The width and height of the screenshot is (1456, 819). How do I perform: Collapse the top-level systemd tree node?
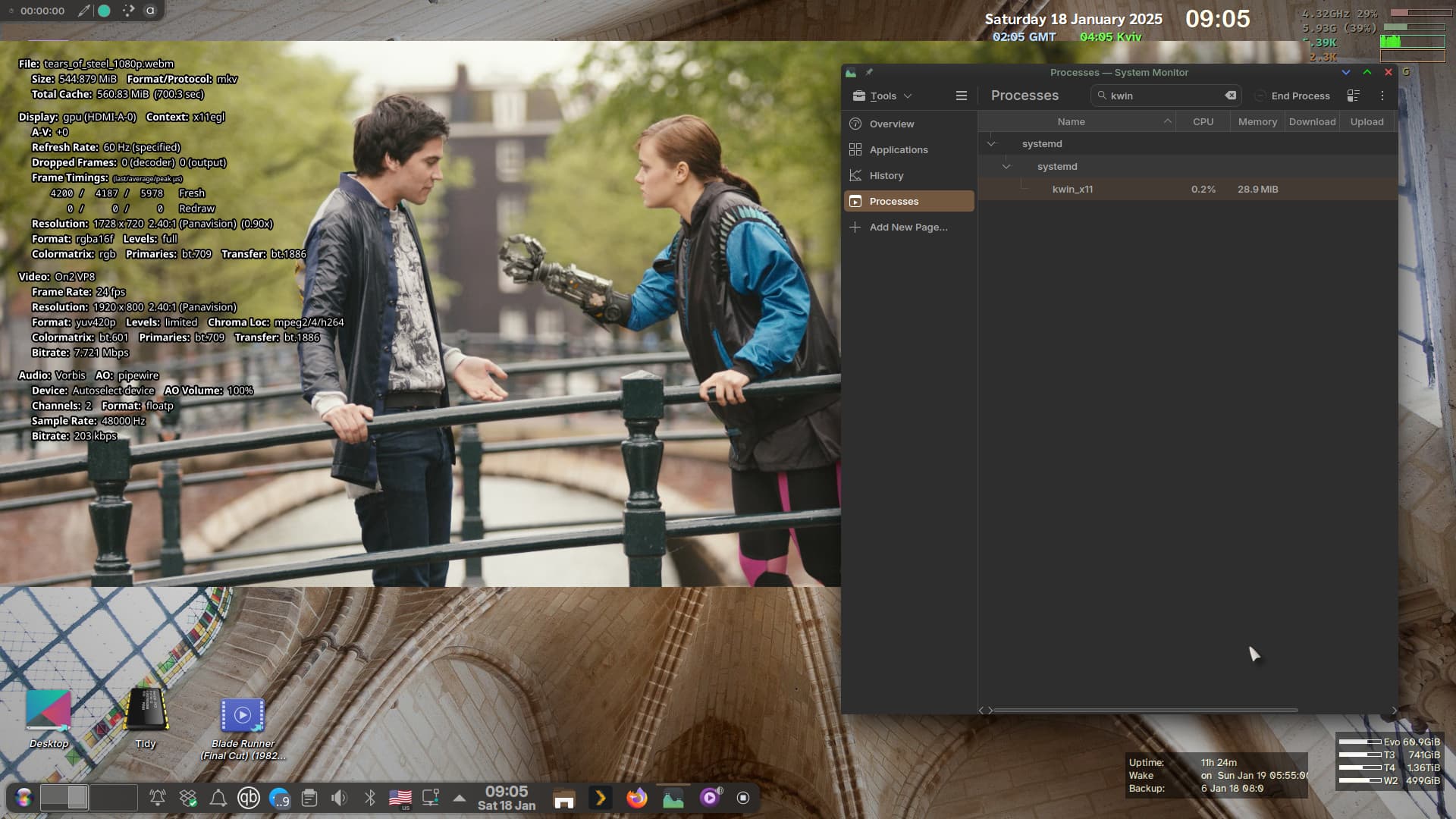(991, 144)
